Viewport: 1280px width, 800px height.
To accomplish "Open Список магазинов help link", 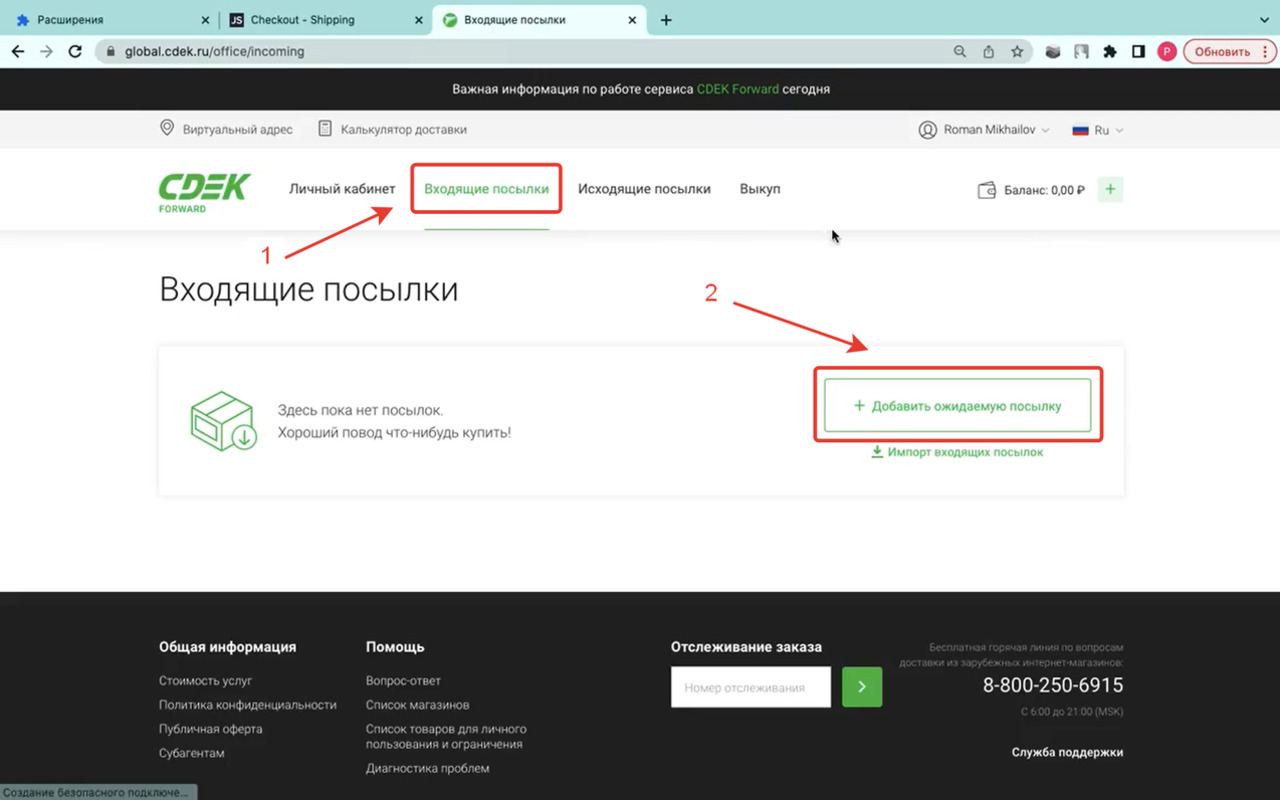I will click(418, 705).
